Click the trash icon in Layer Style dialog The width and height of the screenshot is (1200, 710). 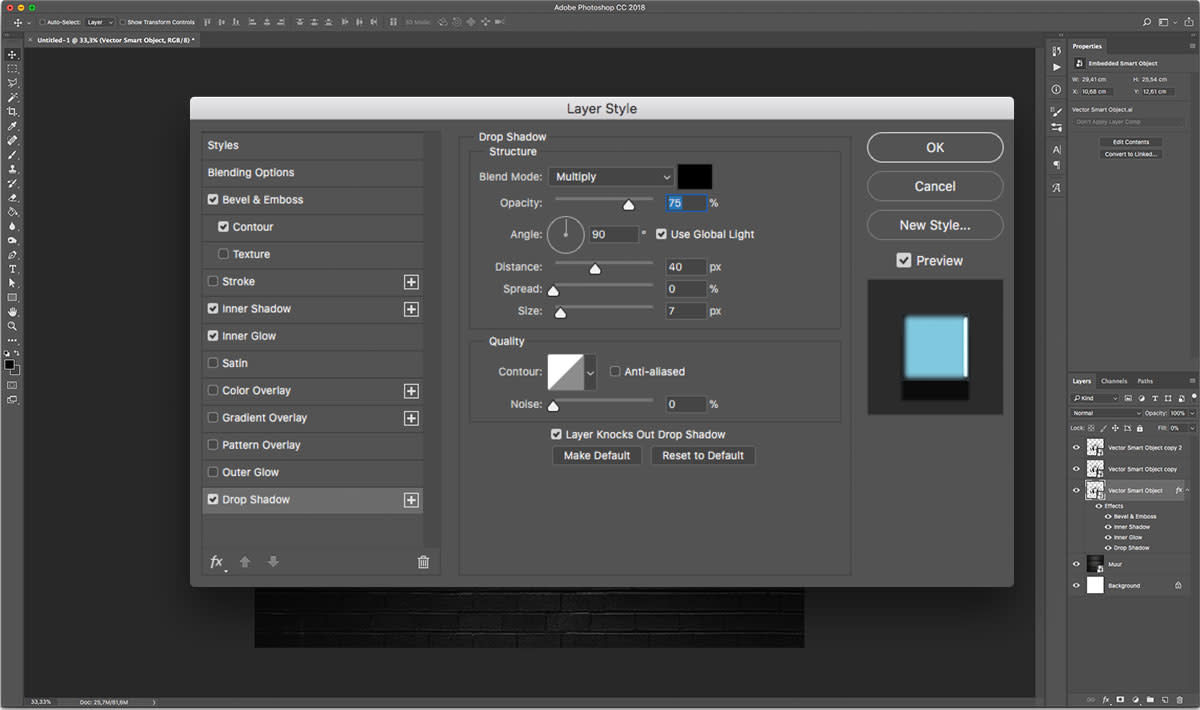[x=423, y=562]
